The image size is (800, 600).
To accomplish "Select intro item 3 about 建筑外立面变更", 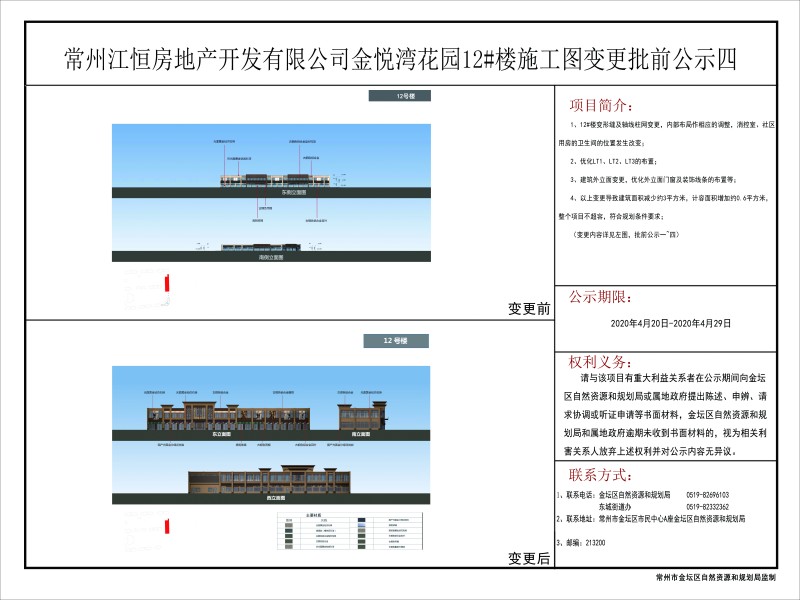I will click(x=654, y=180).
